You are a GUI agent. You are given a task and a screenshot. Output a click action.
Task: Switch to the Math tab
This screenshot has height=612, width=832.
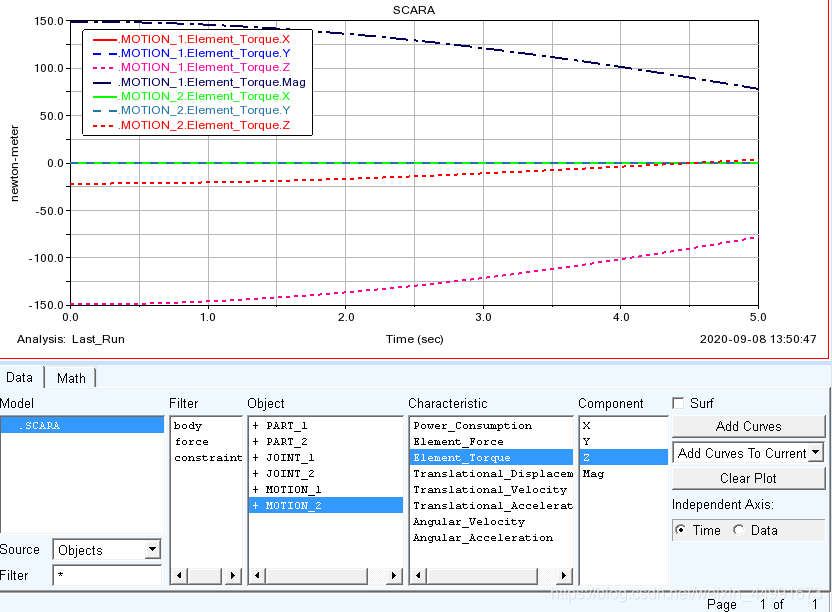pyautogui.click(x=71, y=378)
